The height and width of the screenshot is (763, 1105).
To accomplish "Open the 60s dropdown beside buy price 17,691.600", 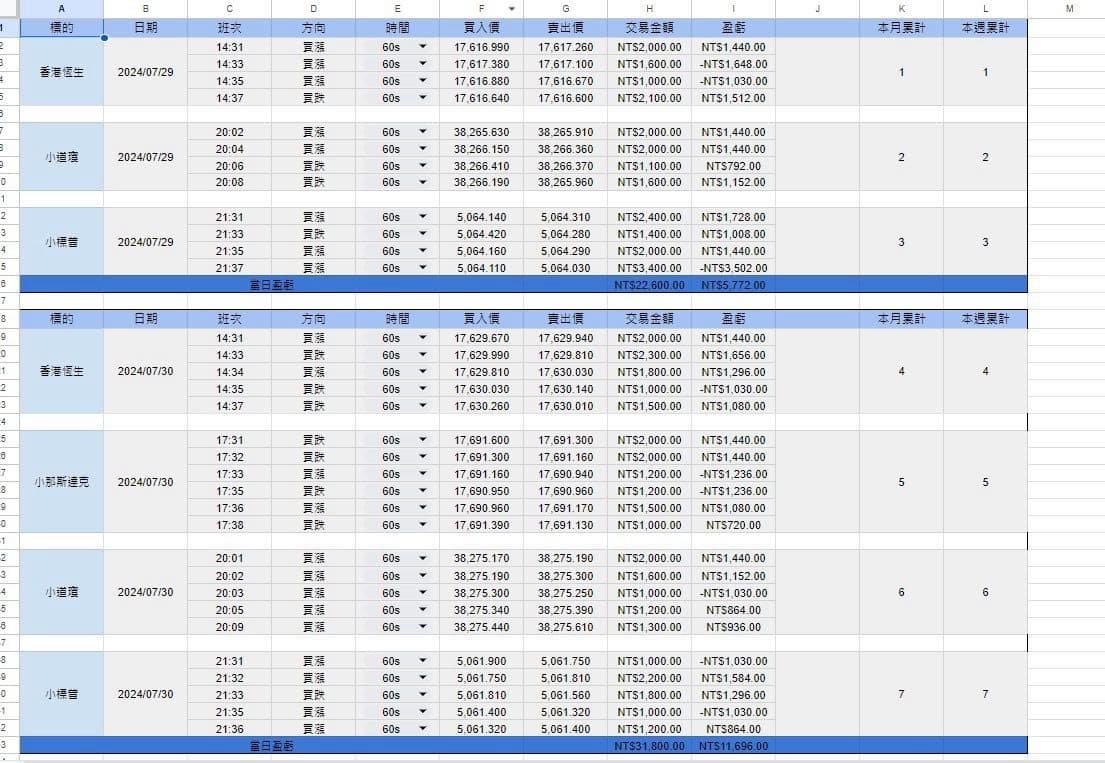I will [x=422, y=440].
